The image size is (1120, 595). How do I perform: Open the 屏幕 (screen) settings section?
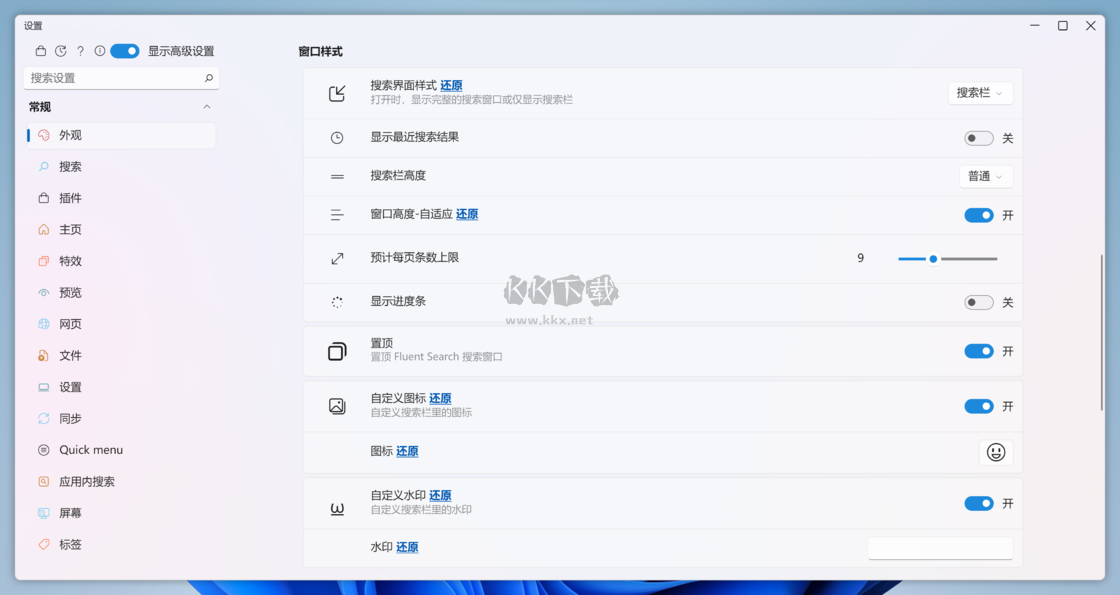point(75,512)
